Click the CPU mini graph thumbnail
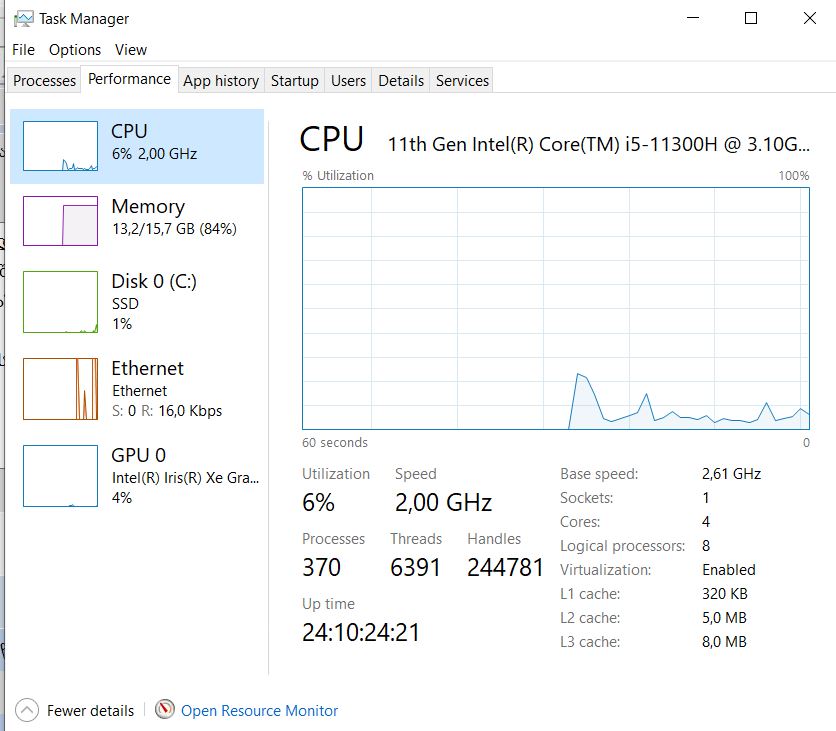 [61, 146]
